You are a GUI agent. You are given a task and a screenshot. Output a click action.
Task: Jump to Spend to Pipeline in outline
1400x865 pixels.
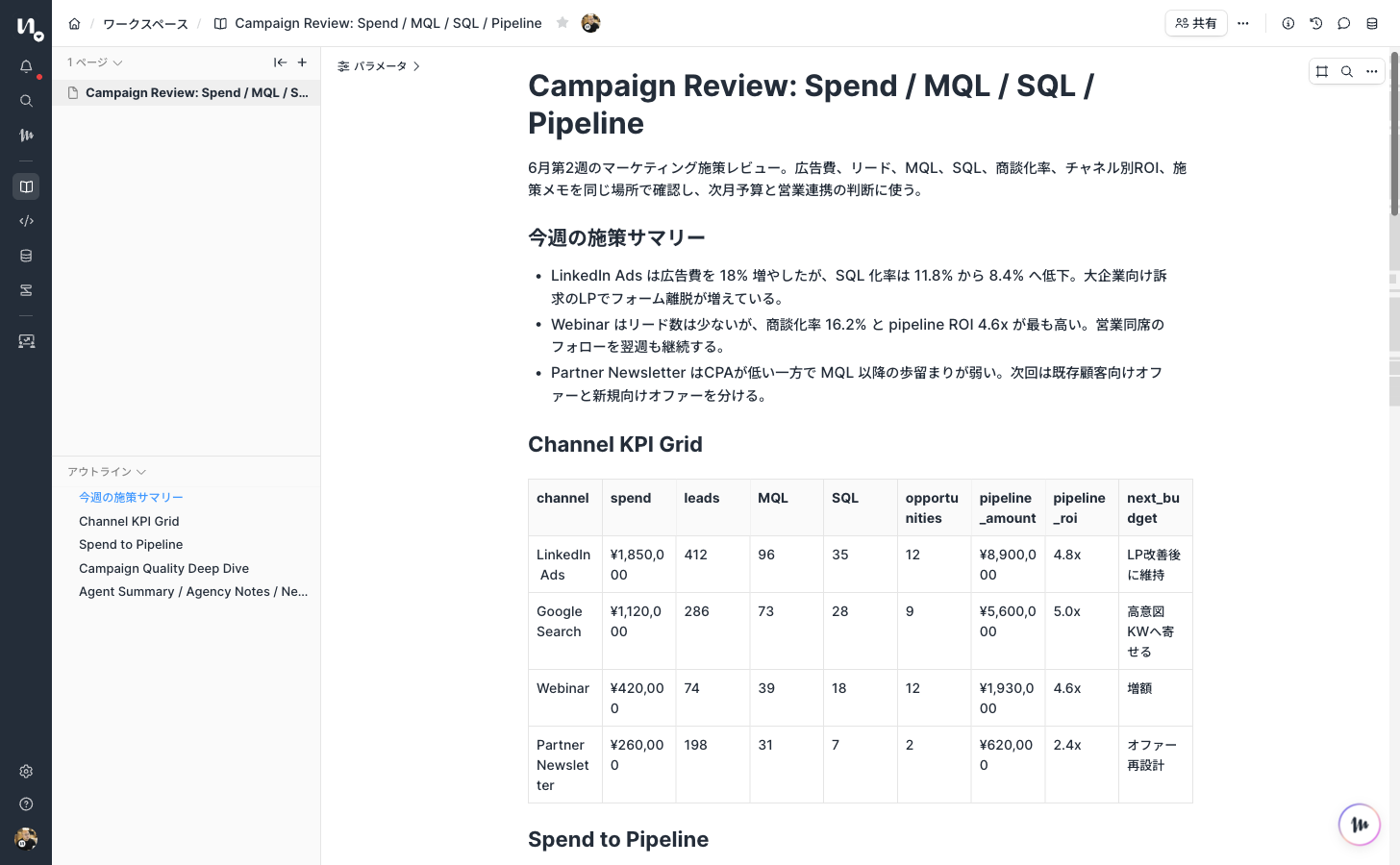tap(131, 545)
